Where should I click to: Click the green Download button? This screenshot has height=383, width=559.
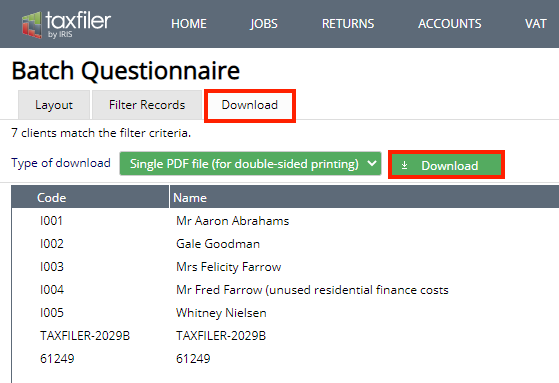point(446,165)
